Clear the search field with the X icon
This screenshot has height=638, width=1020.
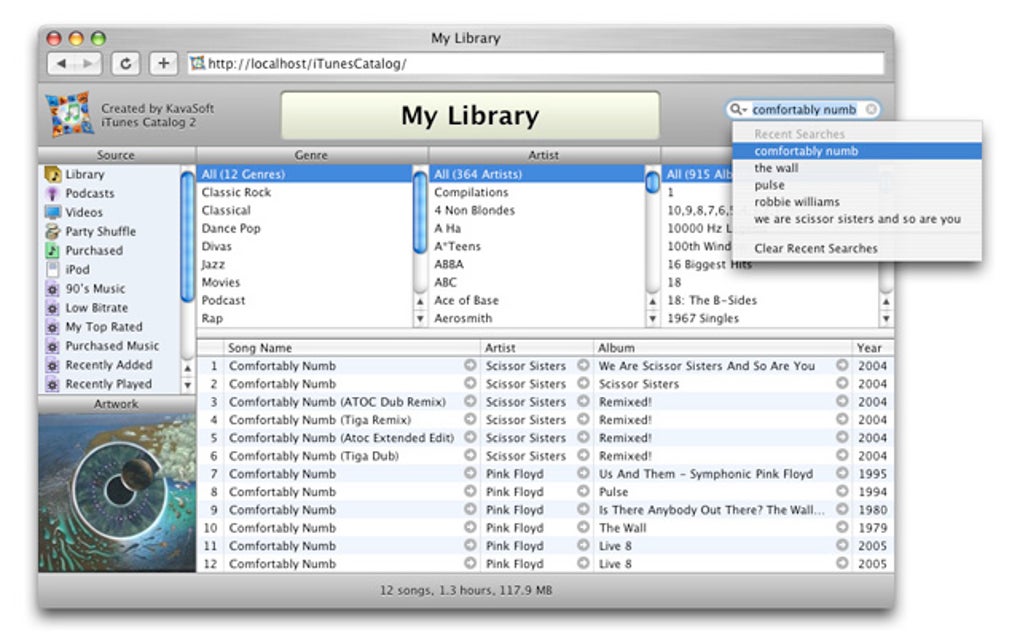click(x=871, y=109)
